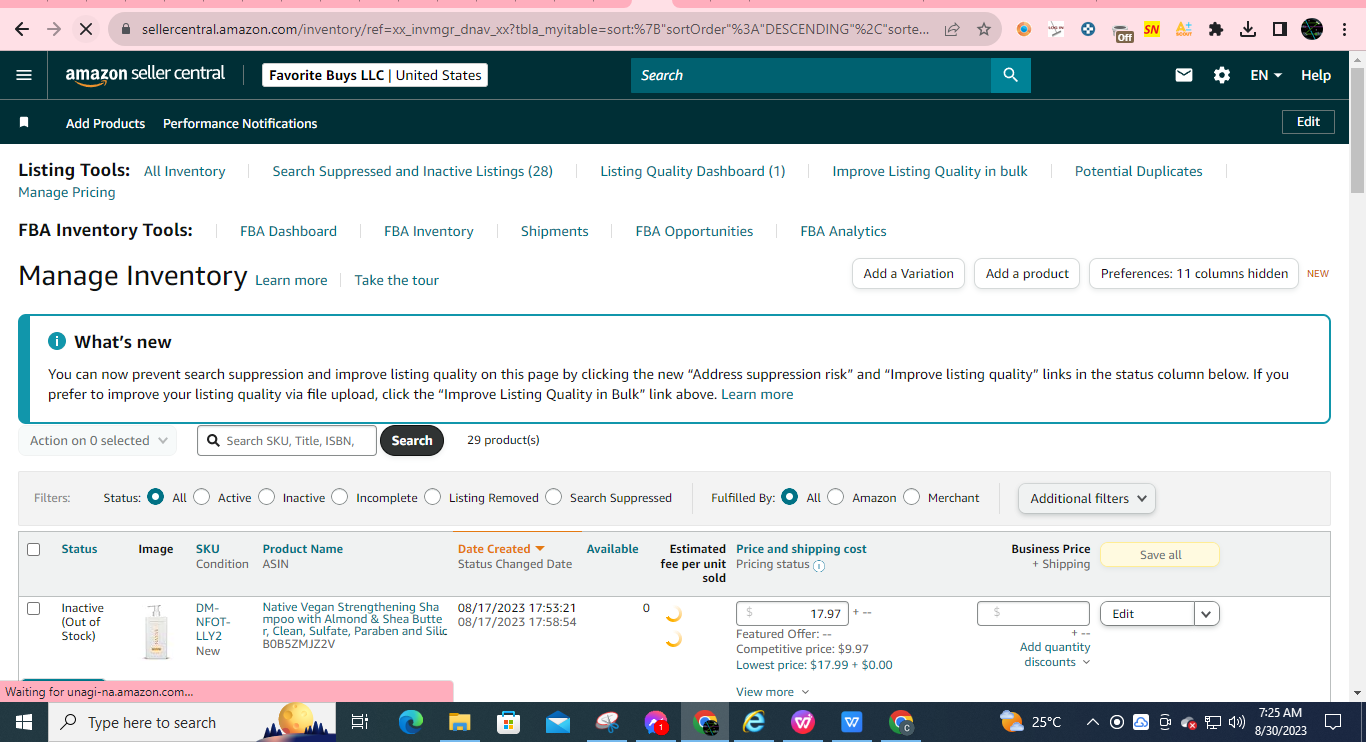Open the Edit button dropdown arrow

tap(1207, 614)
